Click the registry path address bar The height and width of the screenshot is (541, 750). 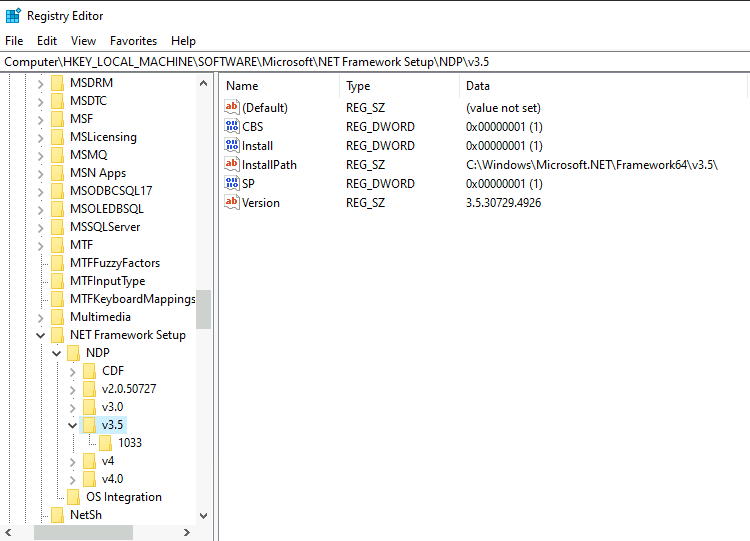[375, 62]
